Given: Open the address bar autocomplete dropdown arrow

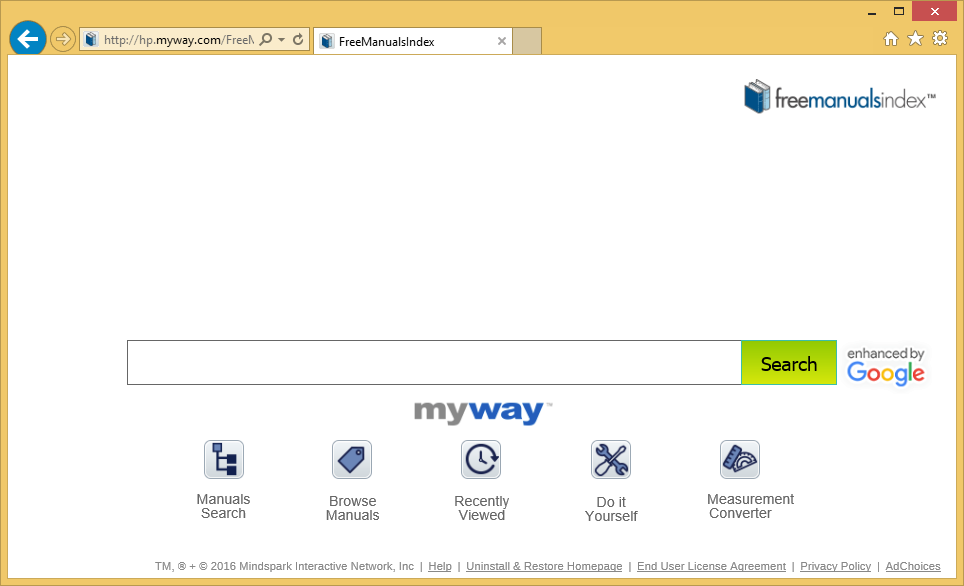Looking at the screenshot, I should 282,39.
